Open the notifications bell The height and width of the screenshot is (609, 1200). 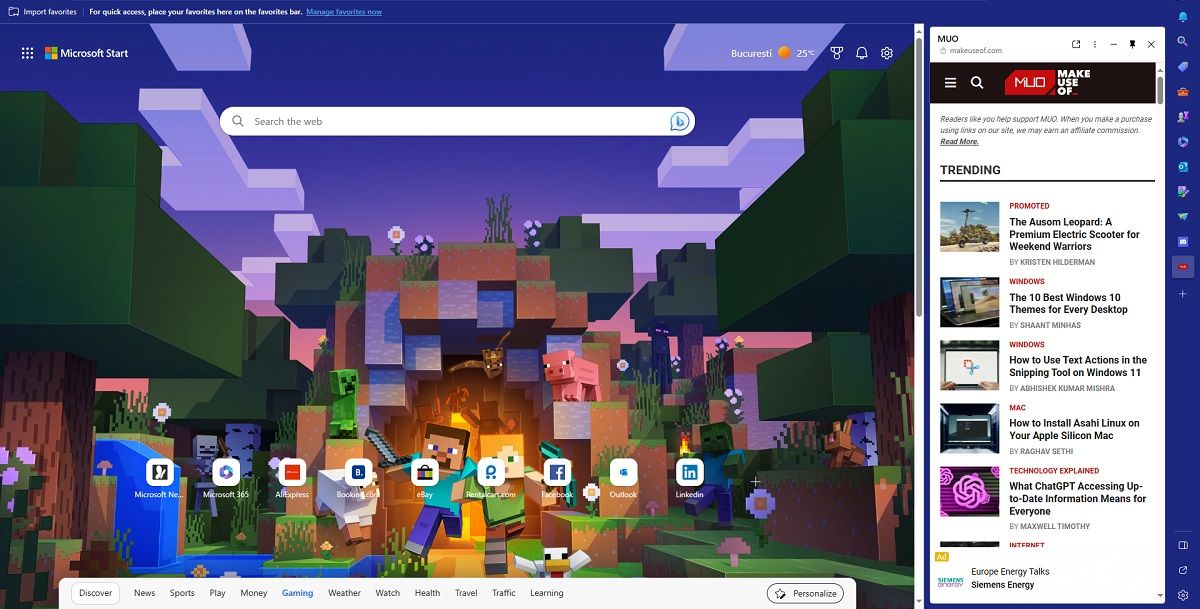coord(861,53)
